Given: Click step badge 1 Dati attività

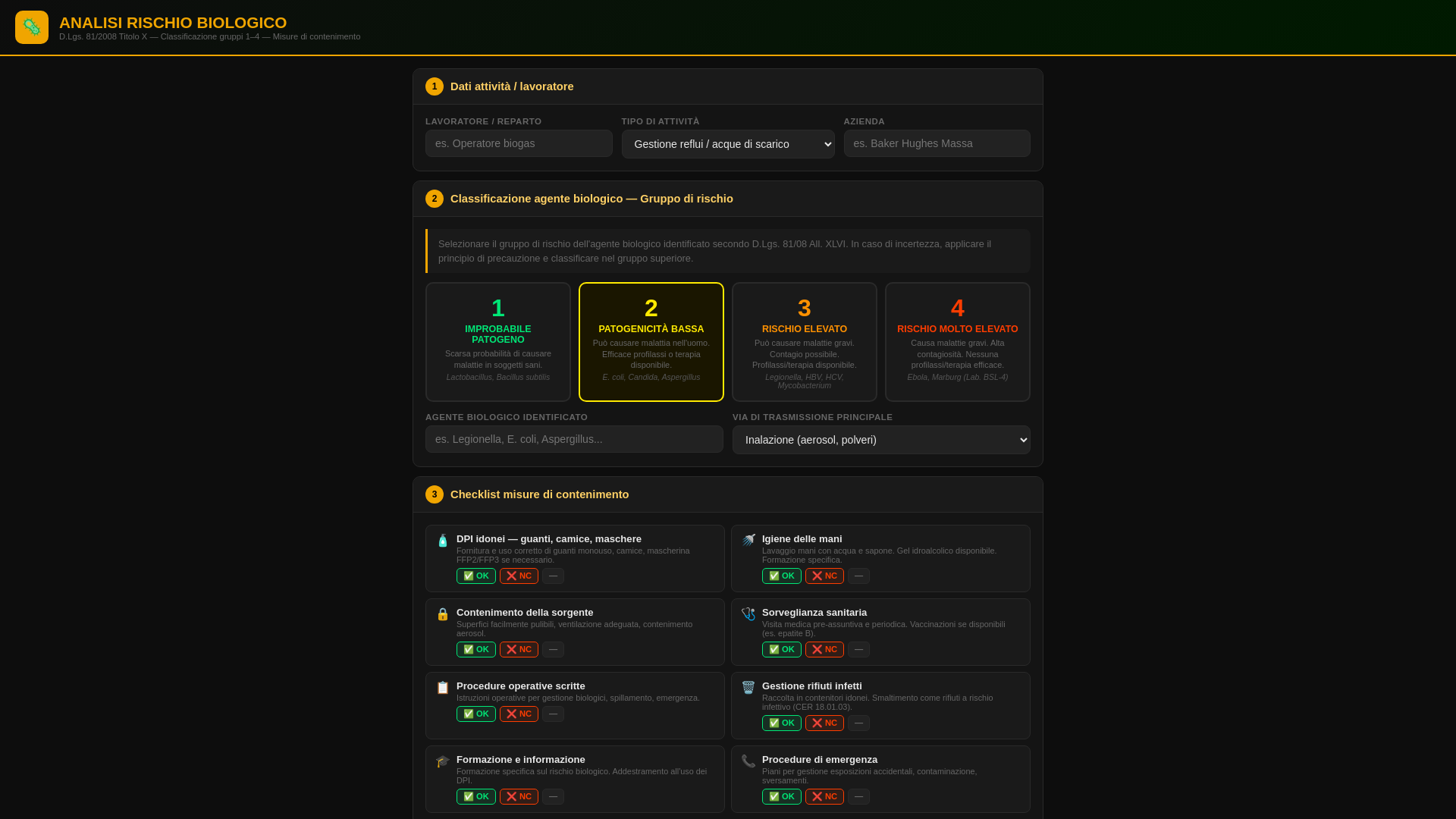Looking at the screenshot, I should [435, 86].
